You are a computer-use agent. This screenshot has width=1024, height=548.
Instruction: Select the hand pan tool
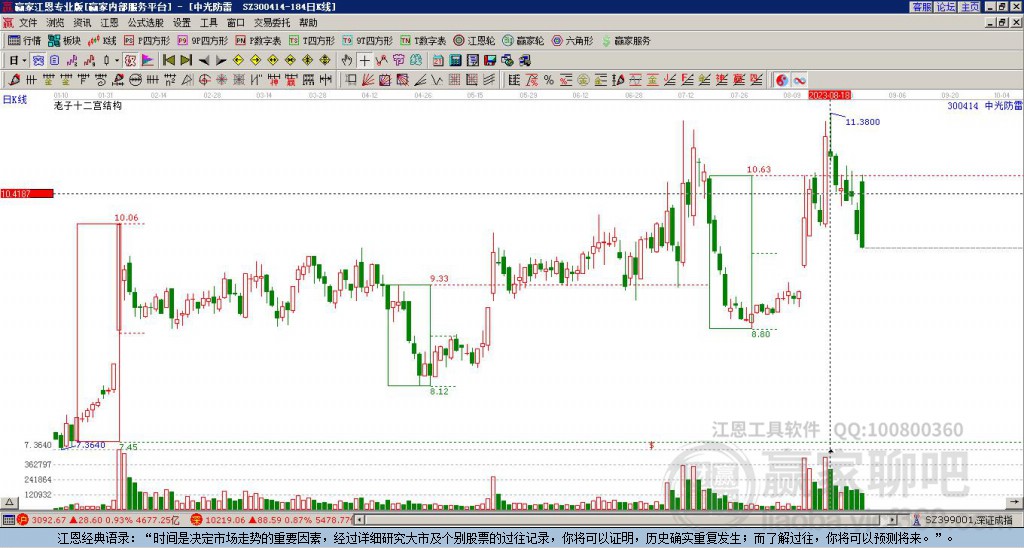pyautogui.click(x=347, y=61)
